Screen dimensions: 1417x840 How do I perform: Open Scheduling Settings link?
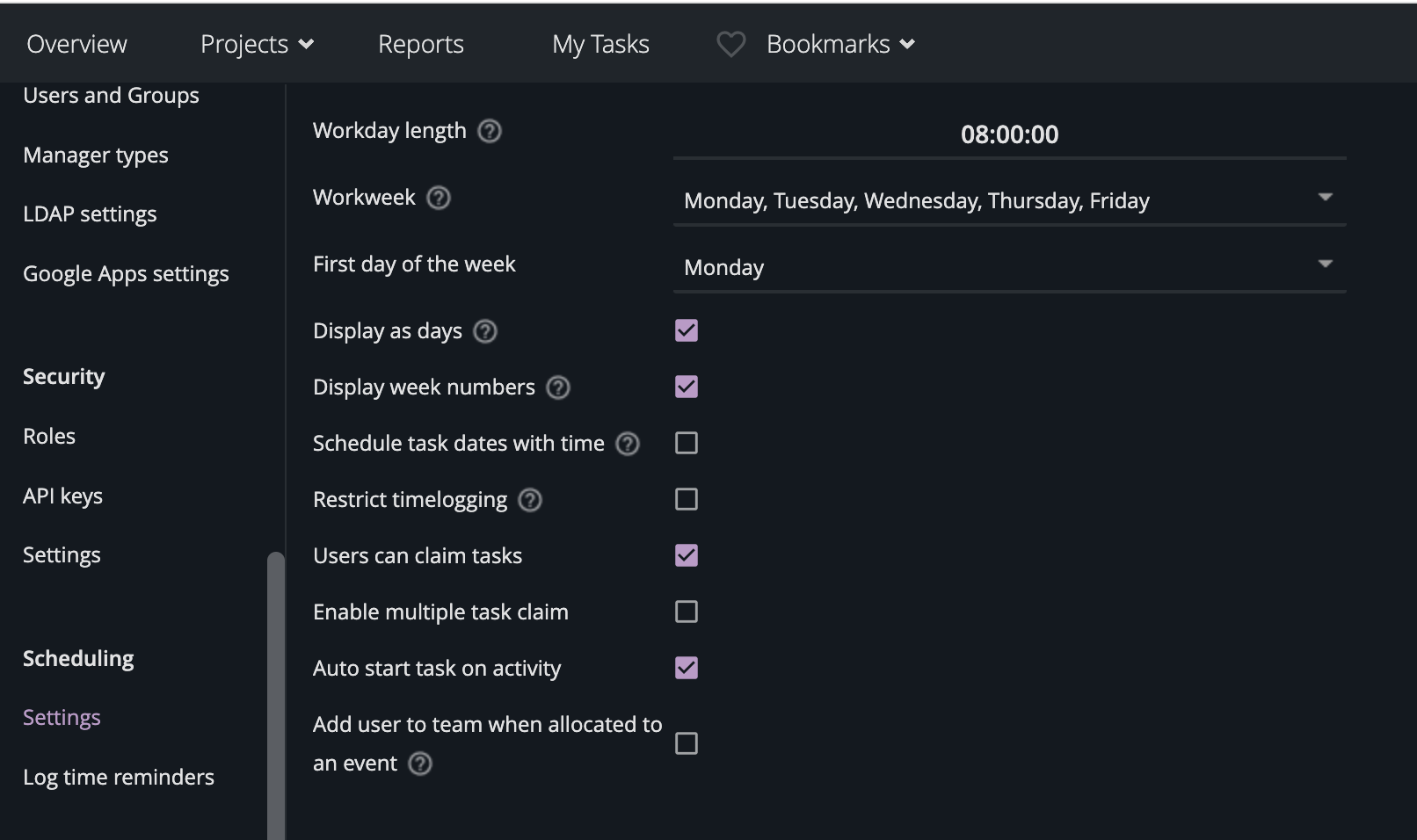62,718
